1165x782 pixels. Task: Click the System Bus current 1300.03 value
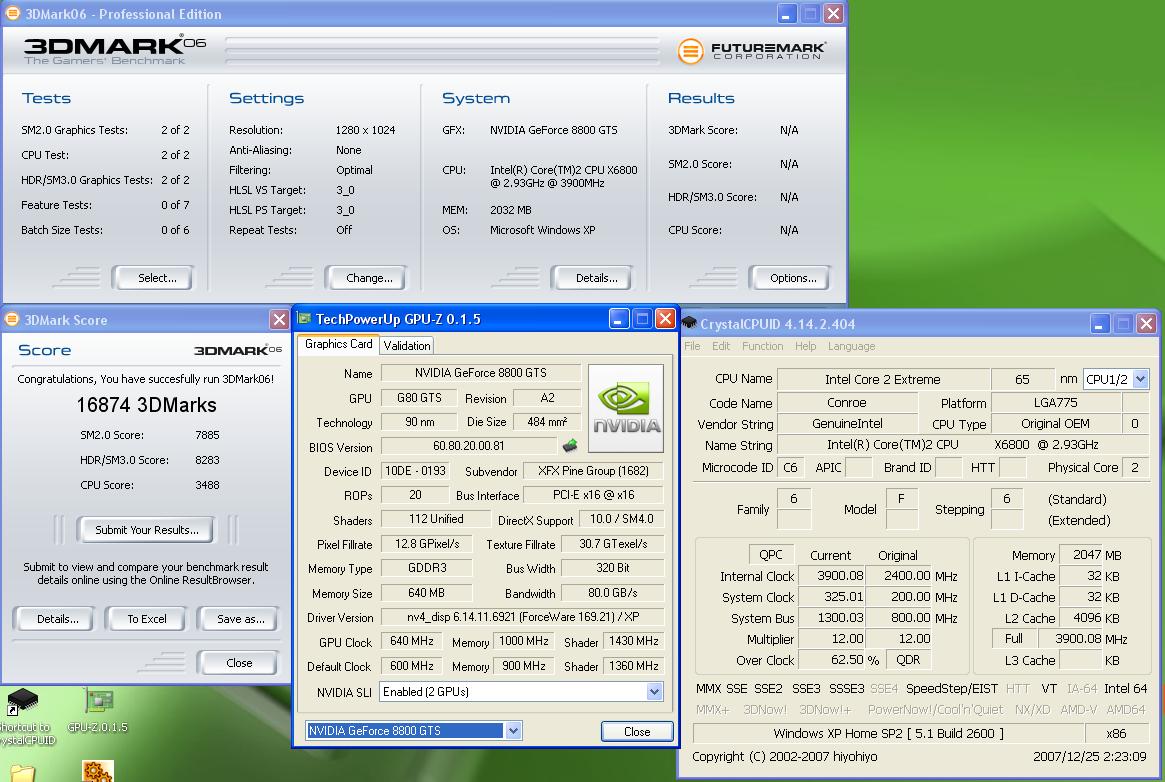click(834, 618)
